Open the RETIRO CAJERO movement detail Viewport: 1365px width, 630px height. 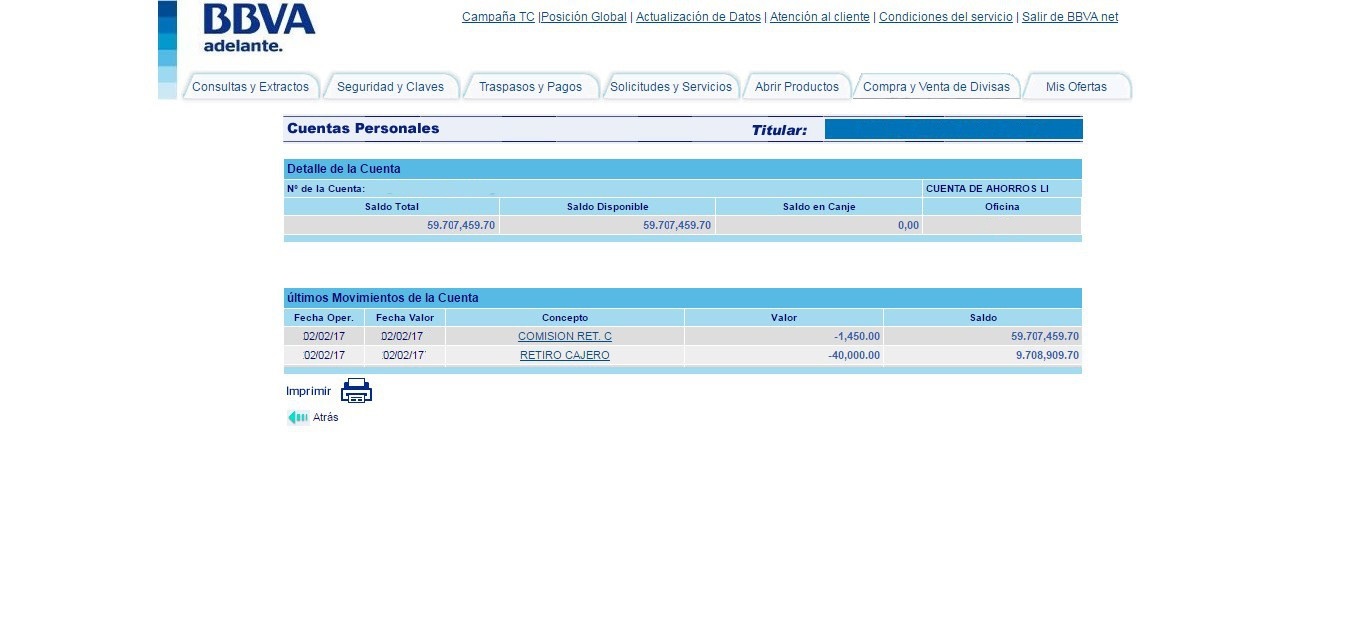[564, 355]
